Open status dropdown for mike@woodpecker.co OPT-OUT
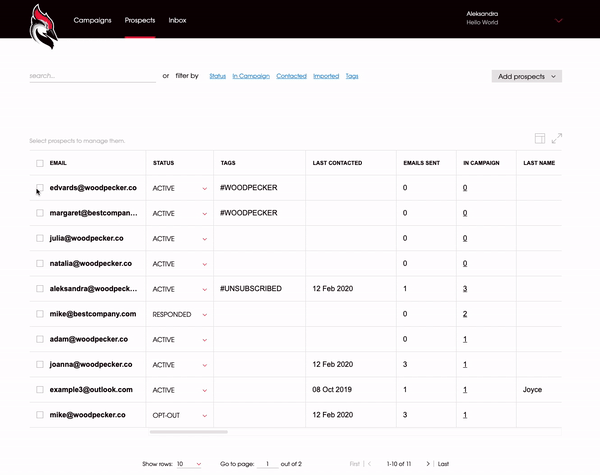 205,414
